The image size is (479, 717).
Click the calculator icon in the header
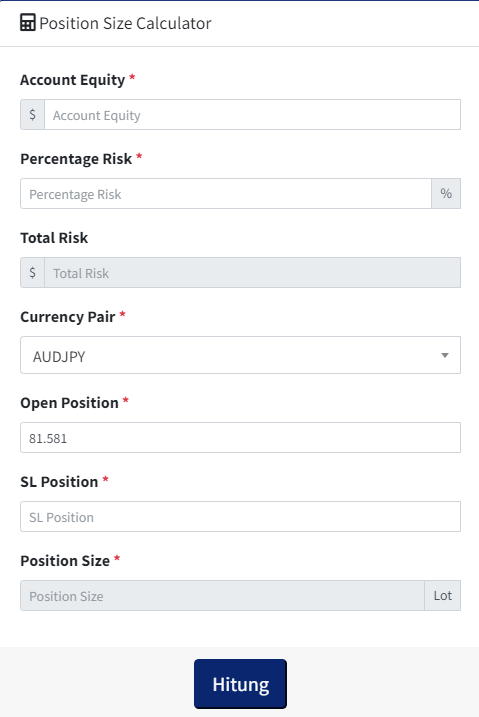tap(27, 23)
